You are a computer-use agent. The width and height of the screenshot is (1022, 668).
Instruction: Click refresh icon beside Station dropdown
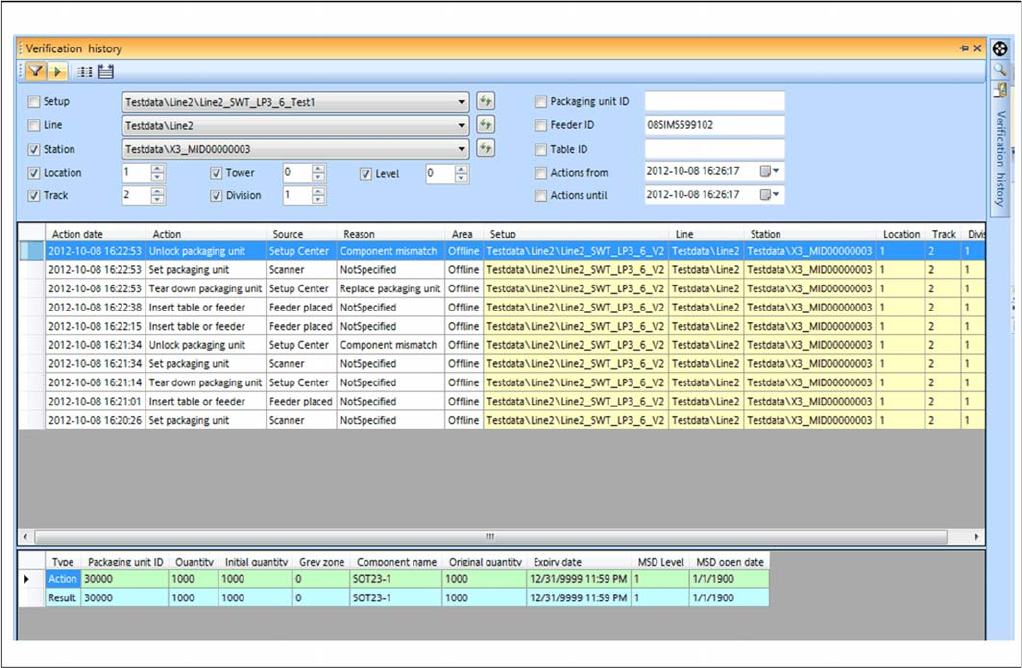click(x=486, y=149)
